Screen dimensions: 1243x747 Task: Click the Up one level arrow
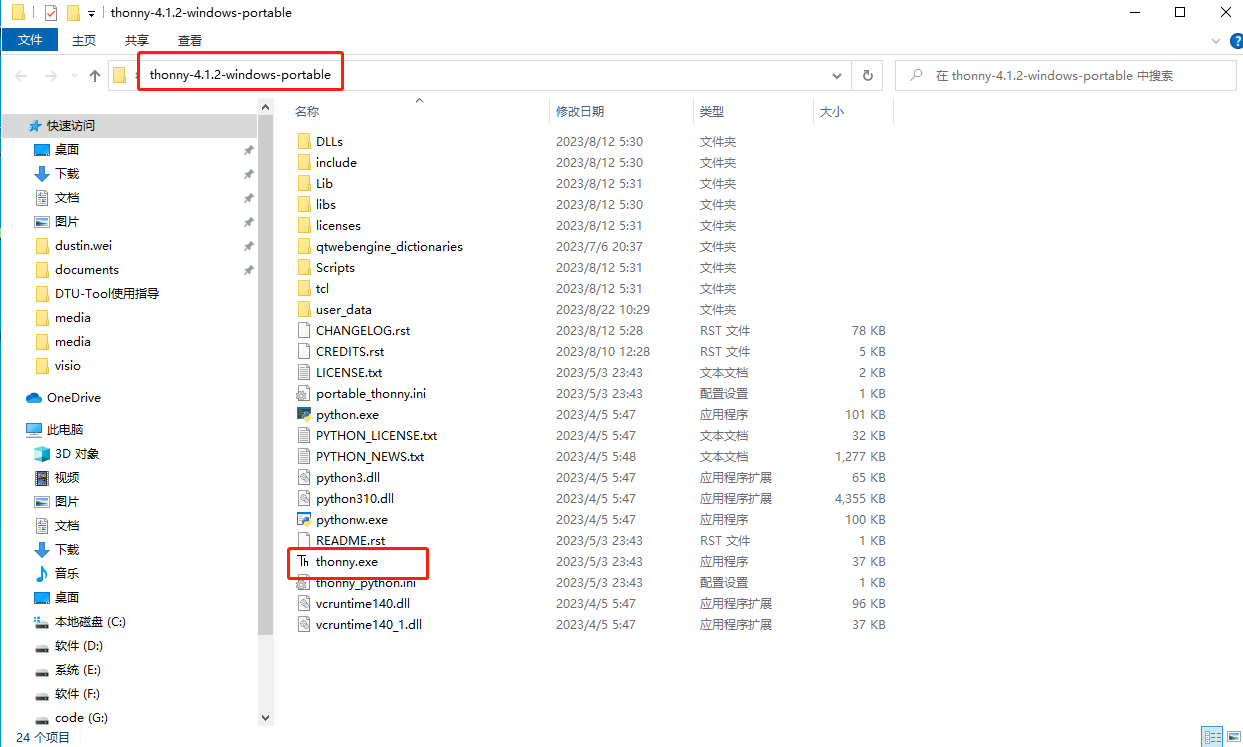coord(95,75)
